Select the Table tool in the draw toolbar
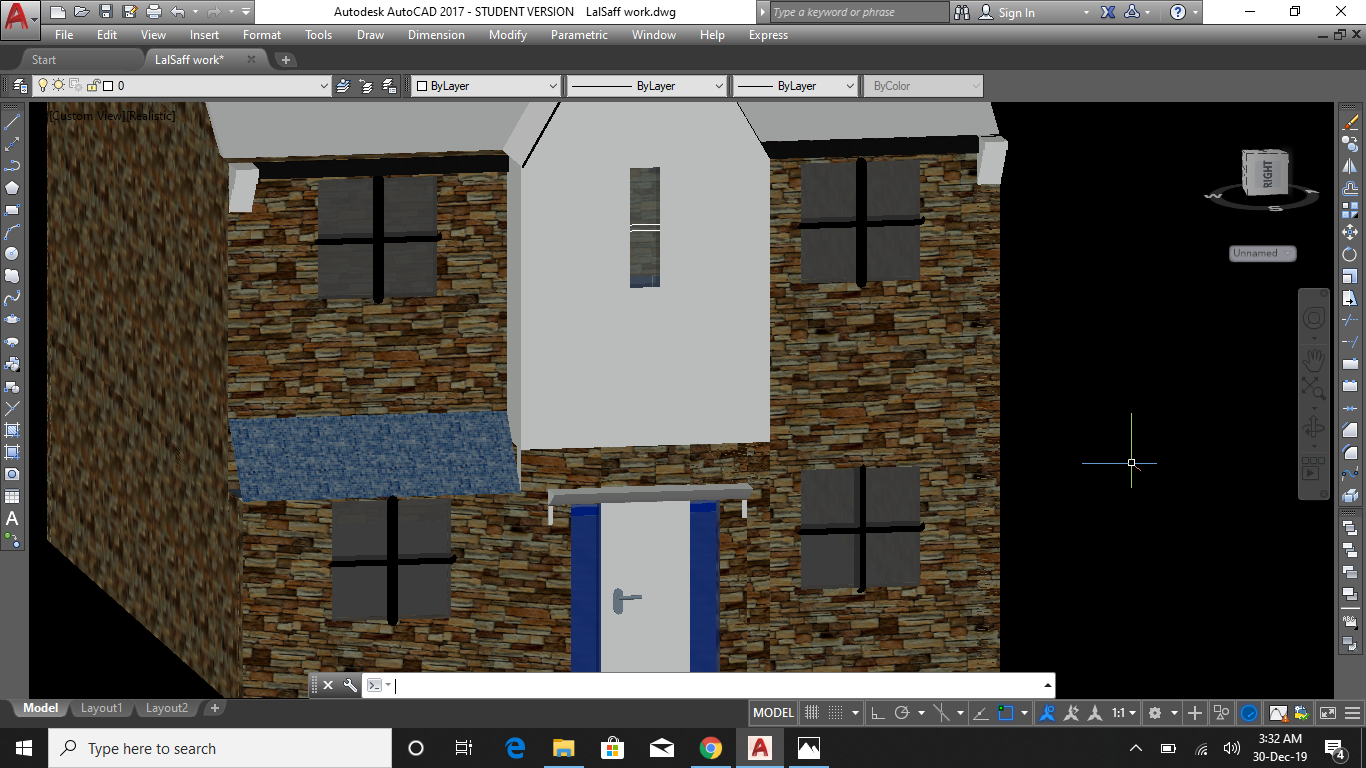 (x=13, y=495)
